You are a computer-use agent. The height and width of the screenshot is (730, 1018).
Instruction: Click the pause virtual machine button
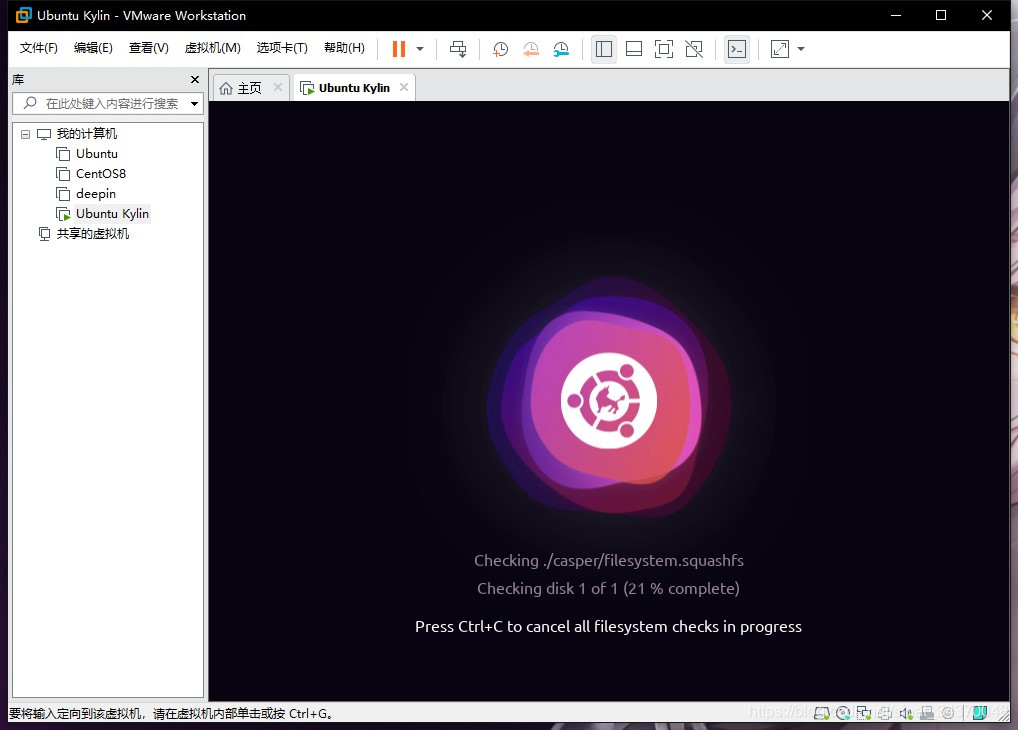tap(399, 49)
